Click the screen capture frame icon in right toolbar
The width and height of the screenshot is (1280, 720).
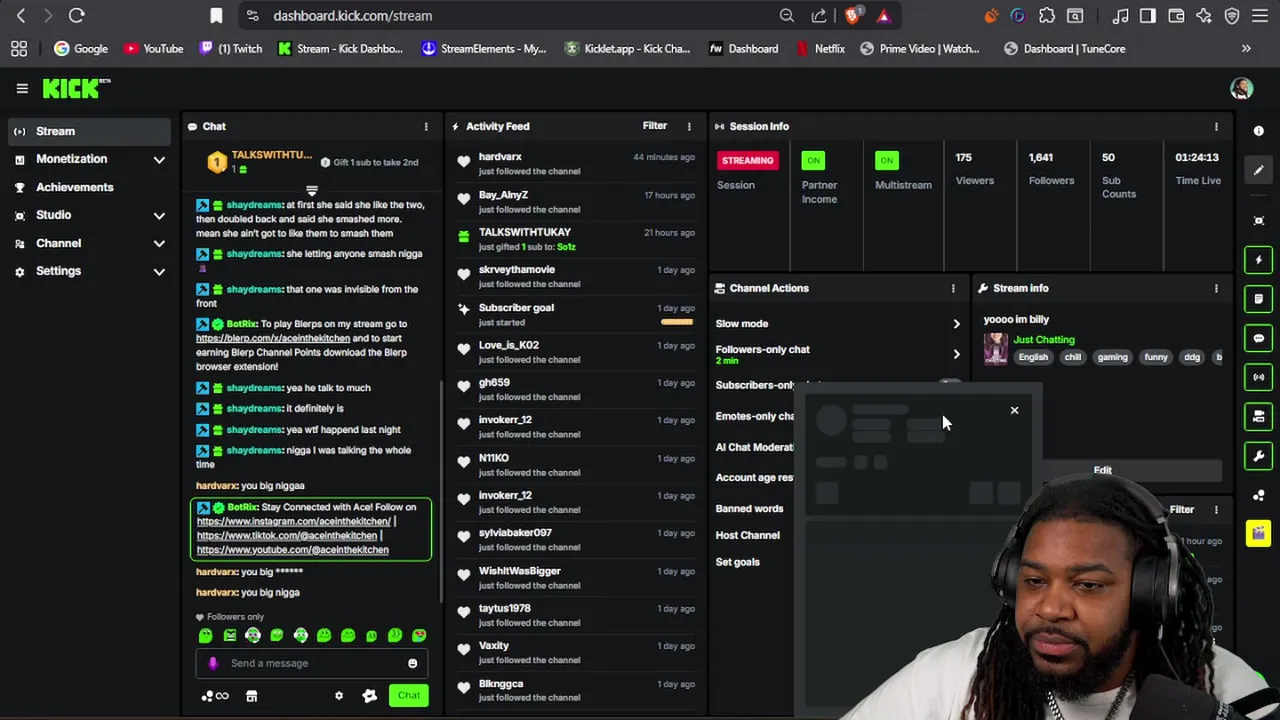[1259, 220]
